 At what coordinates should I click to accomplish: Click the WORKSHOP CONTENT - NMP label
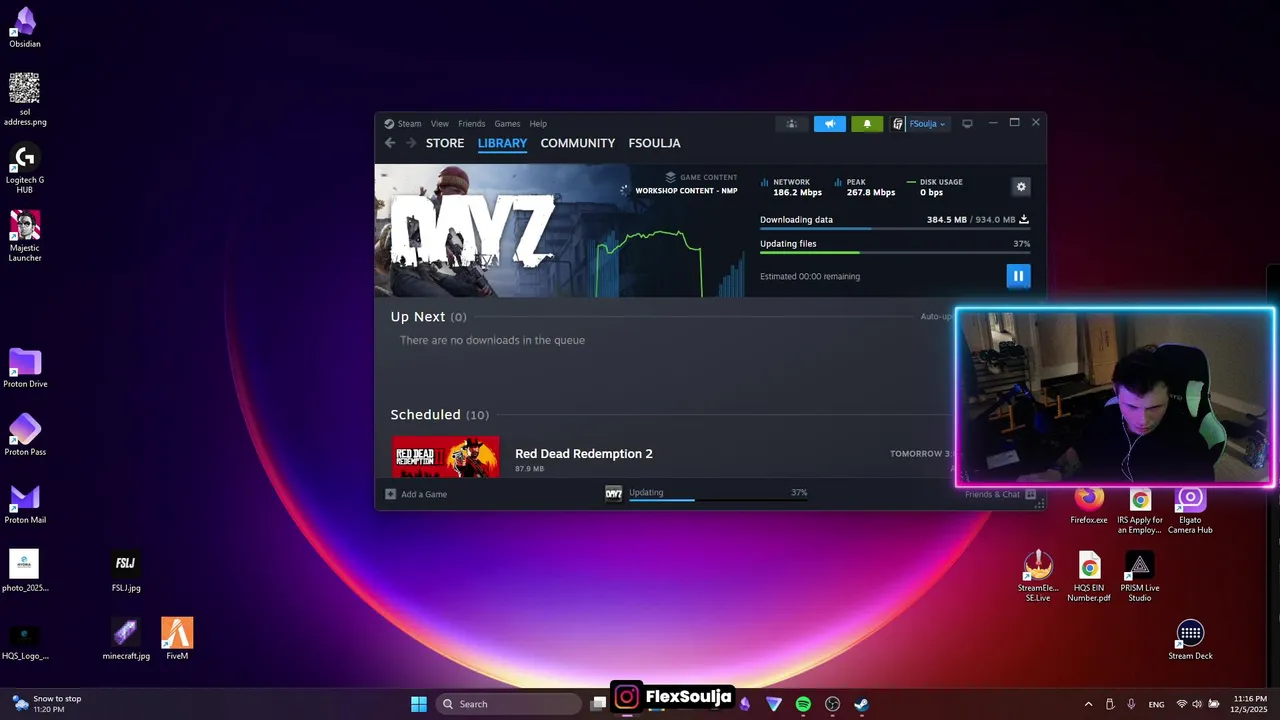(x=686, y=190)
